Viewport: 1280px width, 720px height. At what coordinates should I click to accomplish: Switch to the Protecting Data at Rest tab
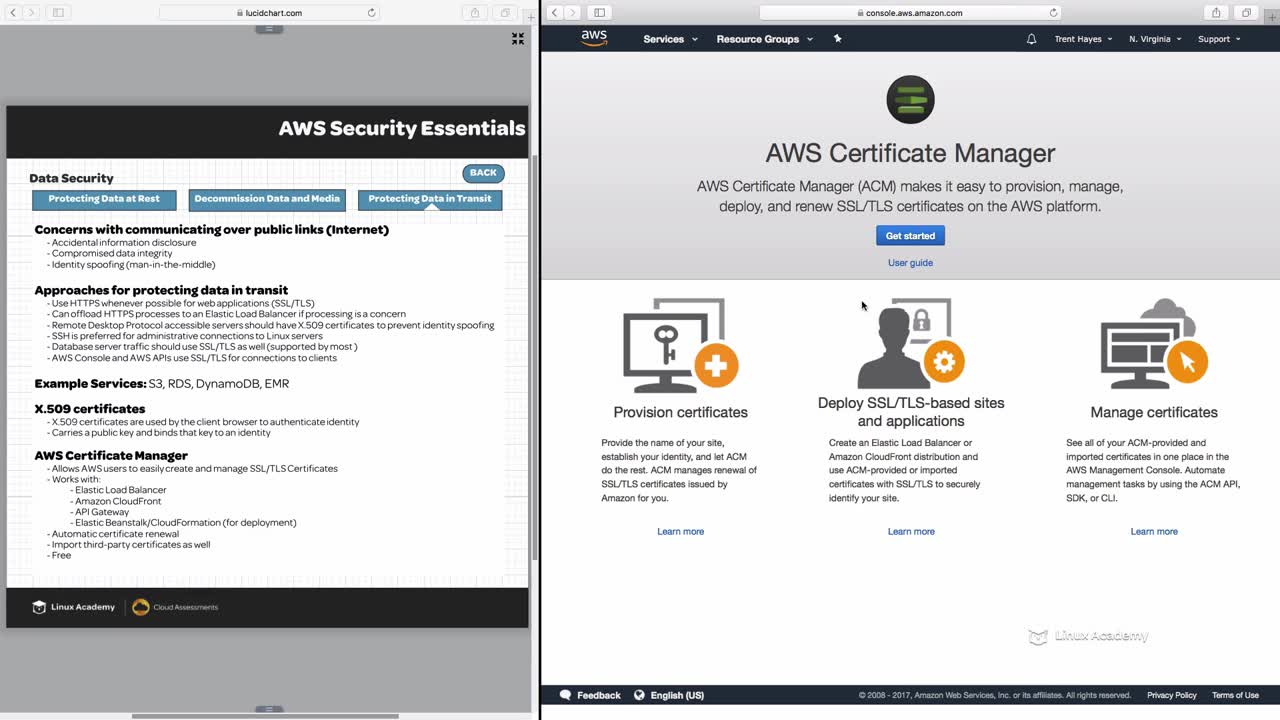pyautogui.click(x=104, y=199)
